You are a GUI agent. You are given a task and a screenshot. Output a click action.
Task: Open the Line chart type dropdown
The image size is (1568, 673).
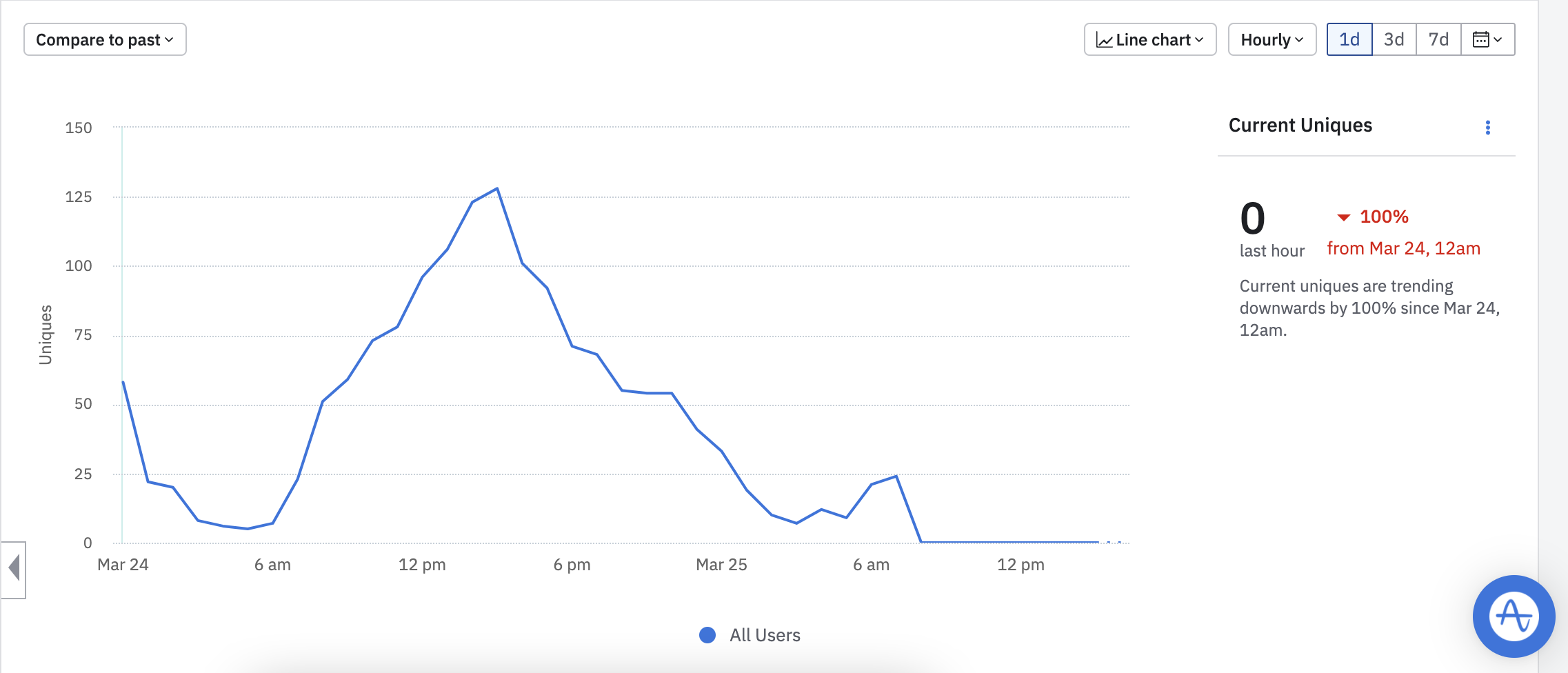[1149, 40]
